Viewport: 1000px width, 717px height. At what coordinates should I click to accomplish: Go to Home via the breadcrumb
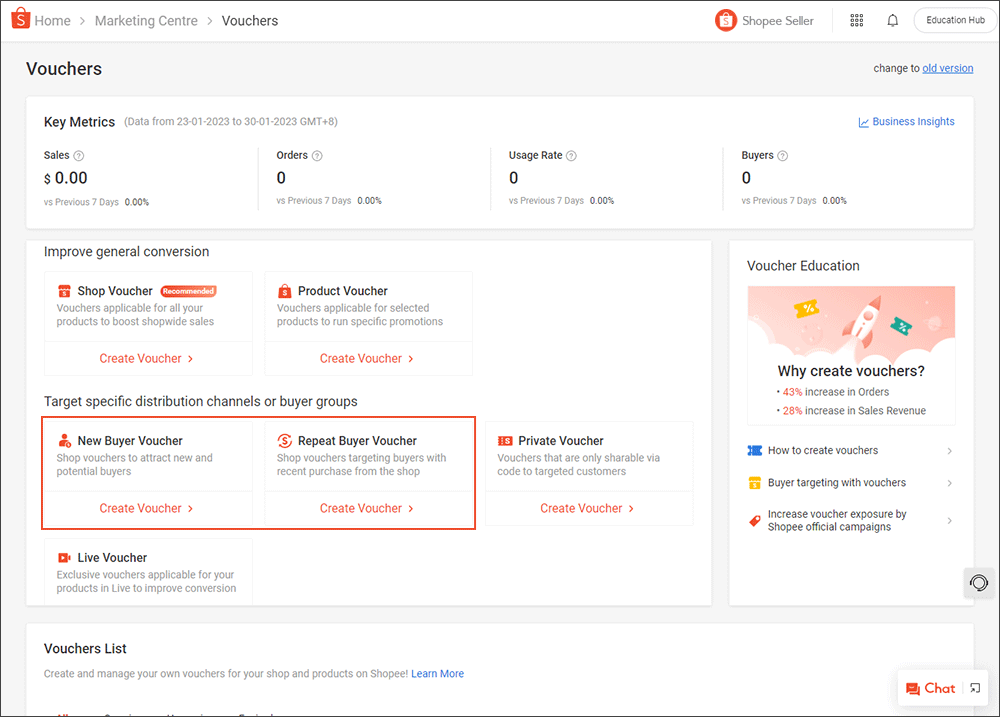[x=52, y=20]
